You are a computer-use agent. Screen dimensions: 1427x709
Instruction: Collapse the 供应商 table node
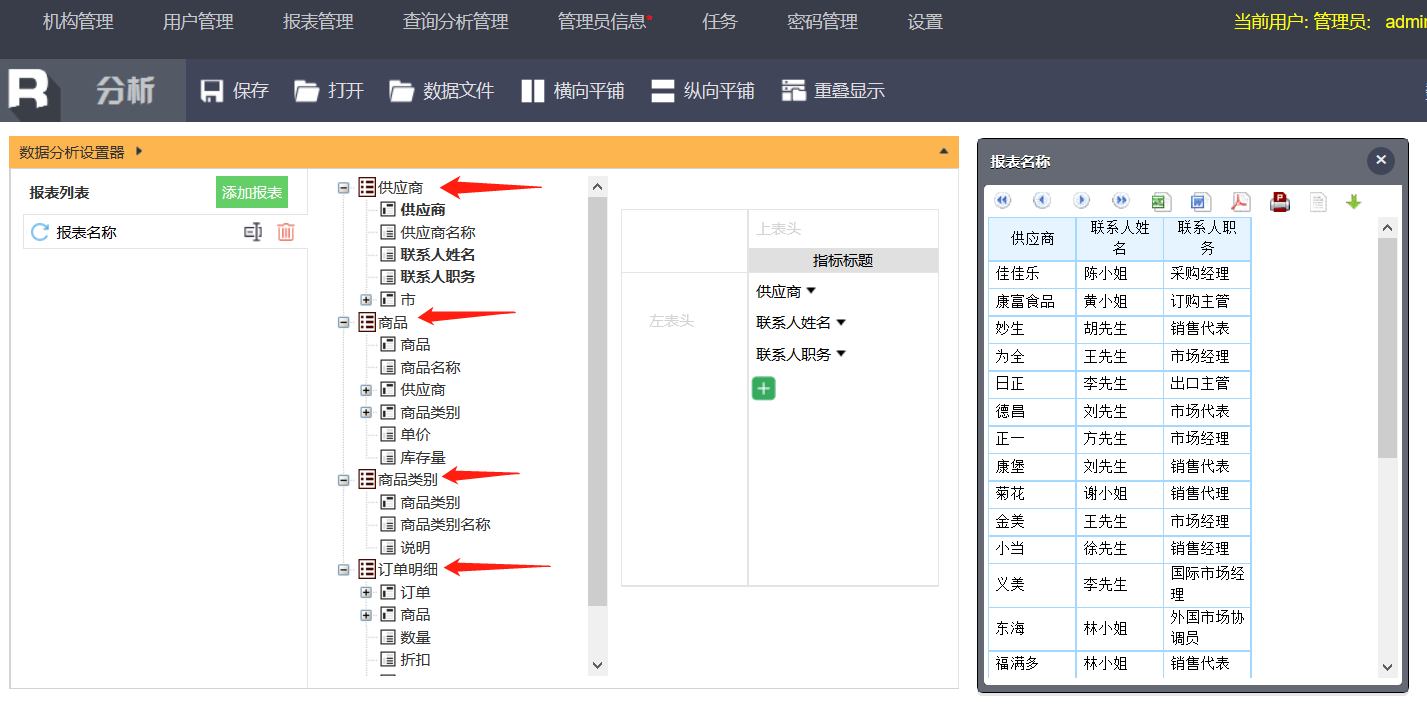coord(344,187)
